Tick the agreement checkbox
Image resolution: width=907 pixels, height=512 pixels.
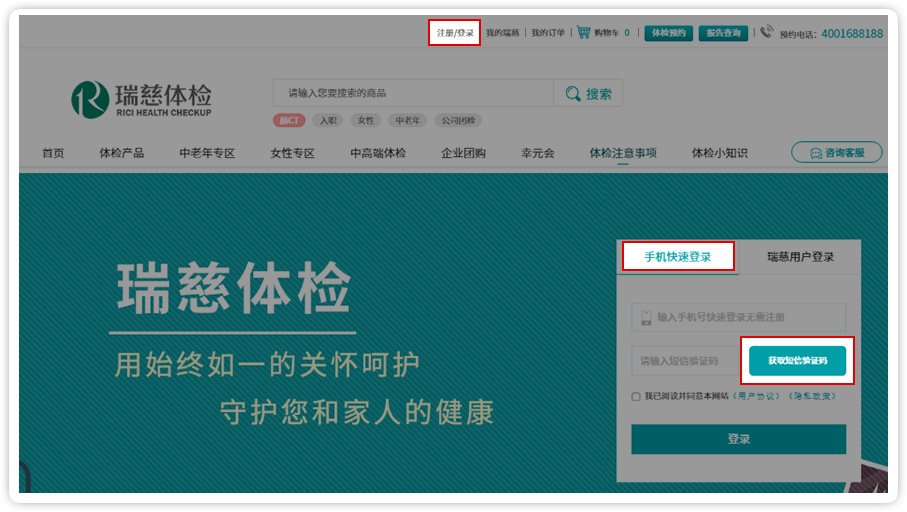(636, 397)
